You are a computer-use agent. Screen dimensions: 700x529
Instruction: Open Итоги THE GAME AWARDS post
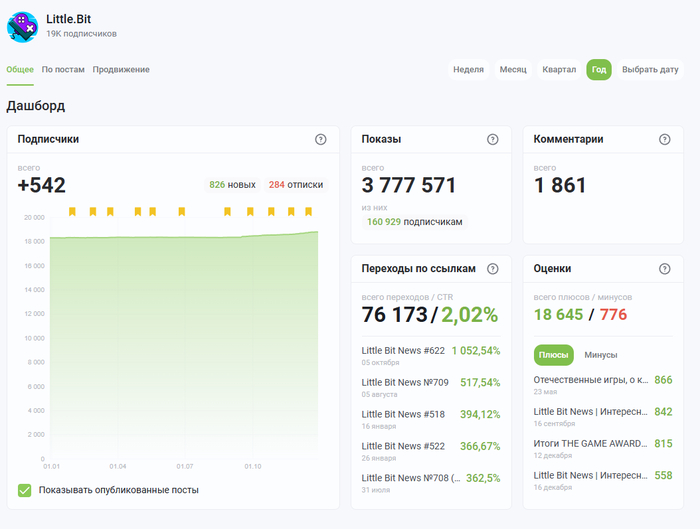[x=590, y=443]
